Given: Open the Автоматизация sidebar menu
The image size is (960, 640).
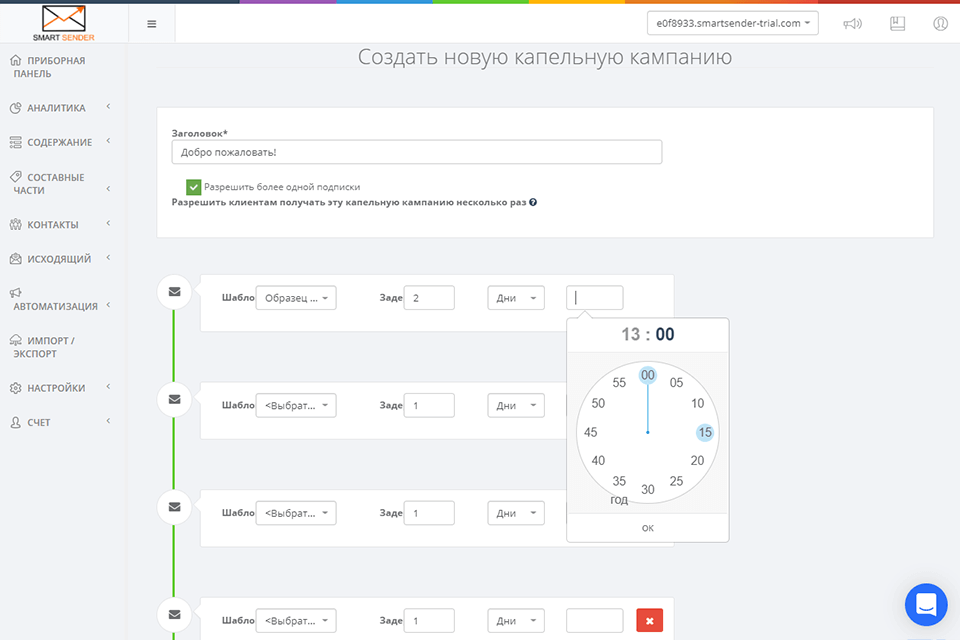Looking at the screenshot, I should (59, 299).
